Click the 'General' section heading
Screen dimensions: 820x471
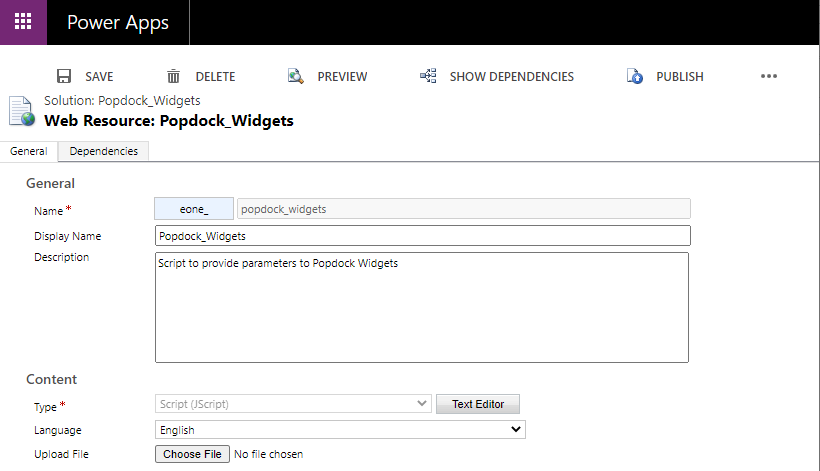click(50, 183)
